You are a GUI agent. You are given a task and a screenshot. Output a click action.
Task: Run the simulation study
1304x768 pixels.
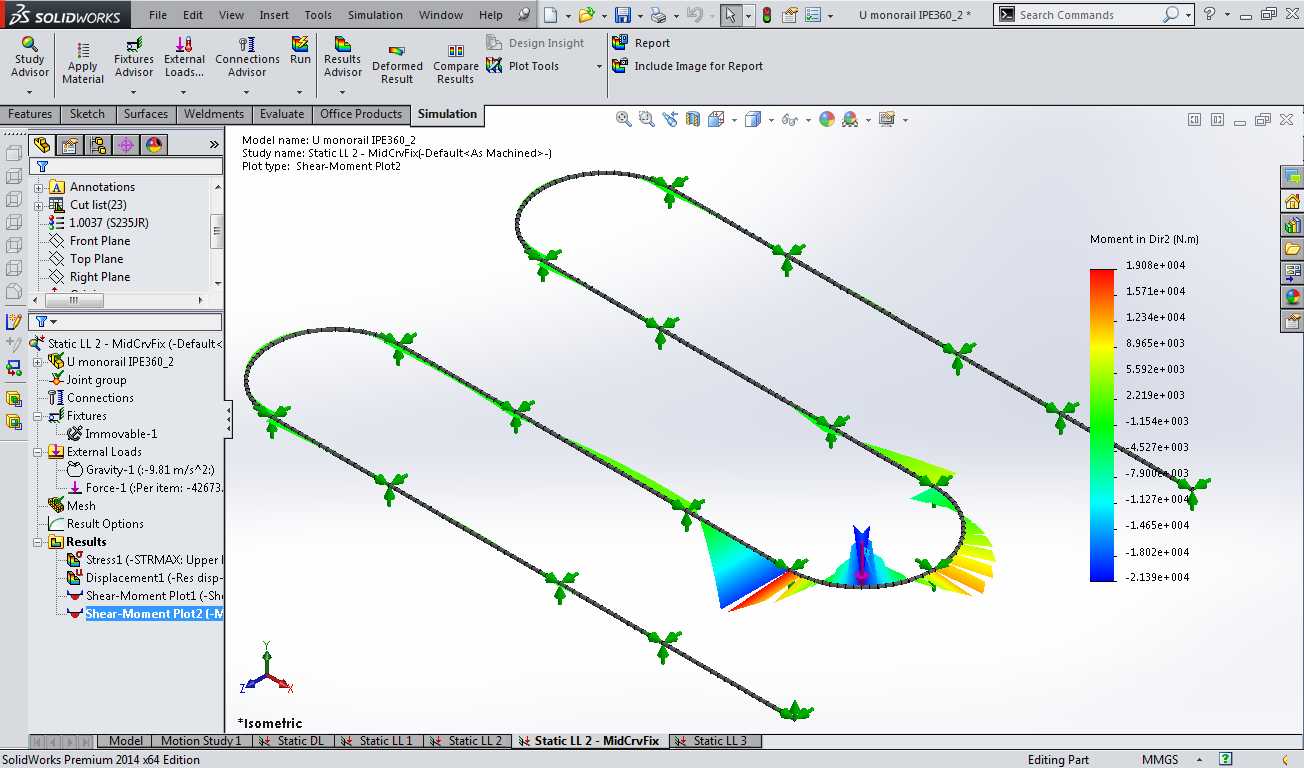300,51
